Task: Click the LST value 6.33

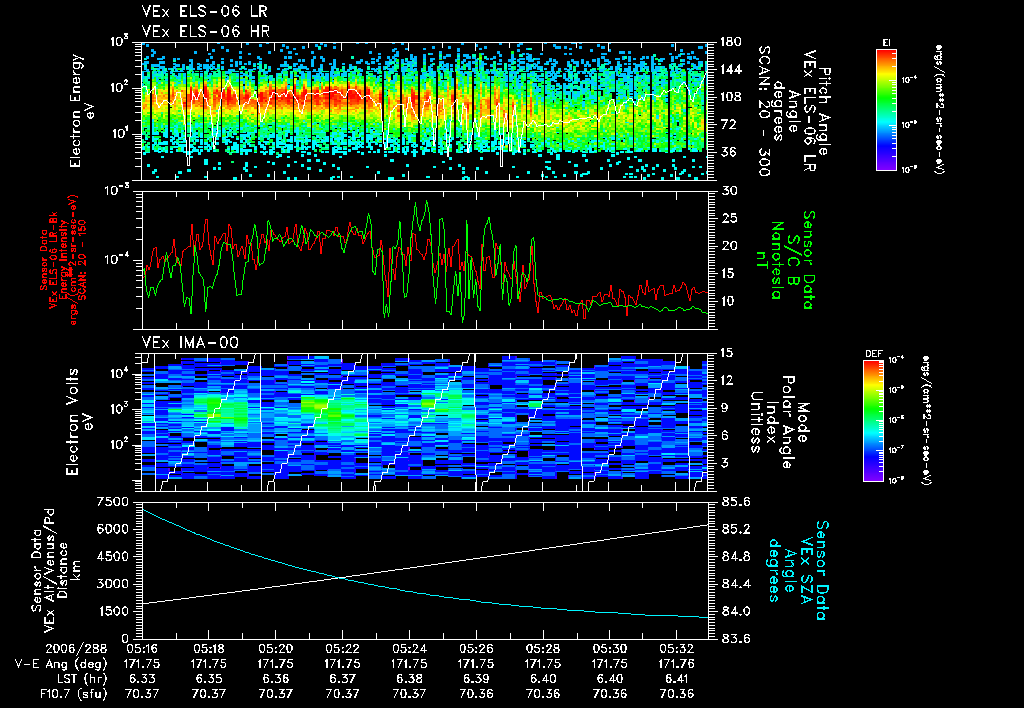Action: pos(142,679)
